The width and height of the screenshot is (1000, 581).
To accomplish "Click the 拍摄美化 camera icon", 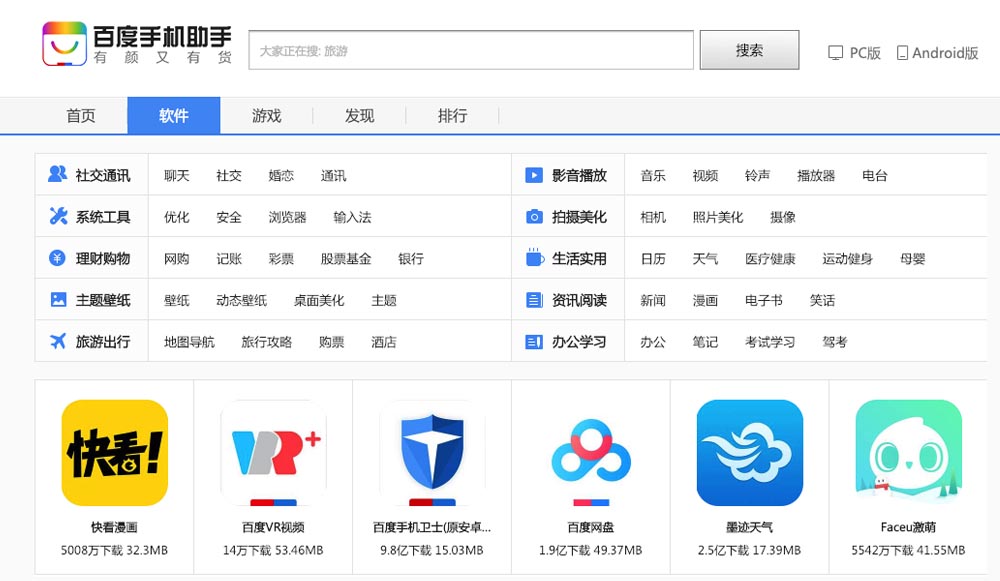I will tap(534, 217).
